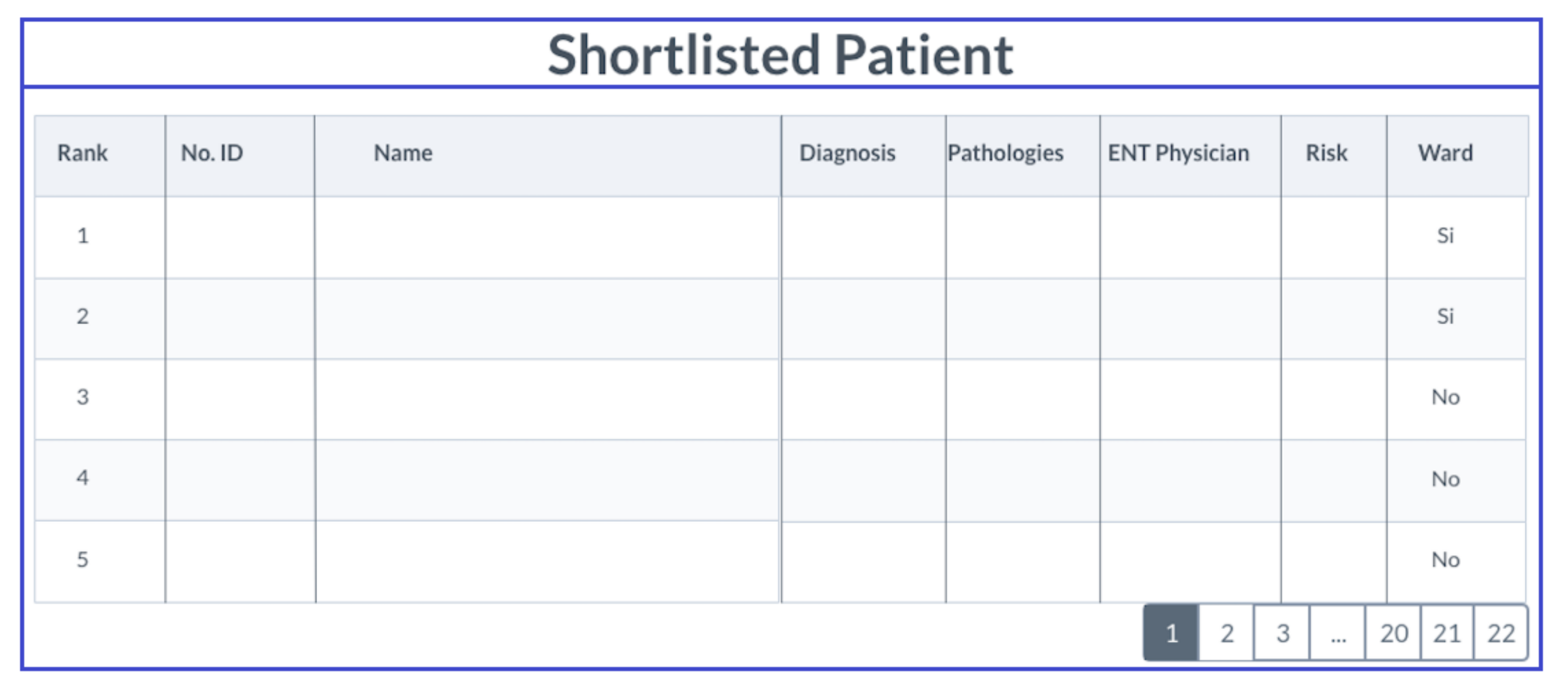Jump to page 21 in pagination
The image size is (1568, 688).
coord(1447,633)
